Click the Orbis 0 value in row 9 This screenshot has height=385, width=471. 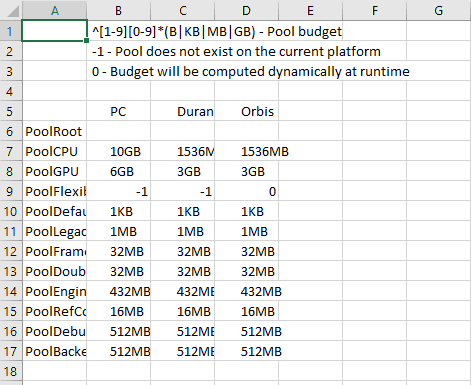(x=246, y=191)
